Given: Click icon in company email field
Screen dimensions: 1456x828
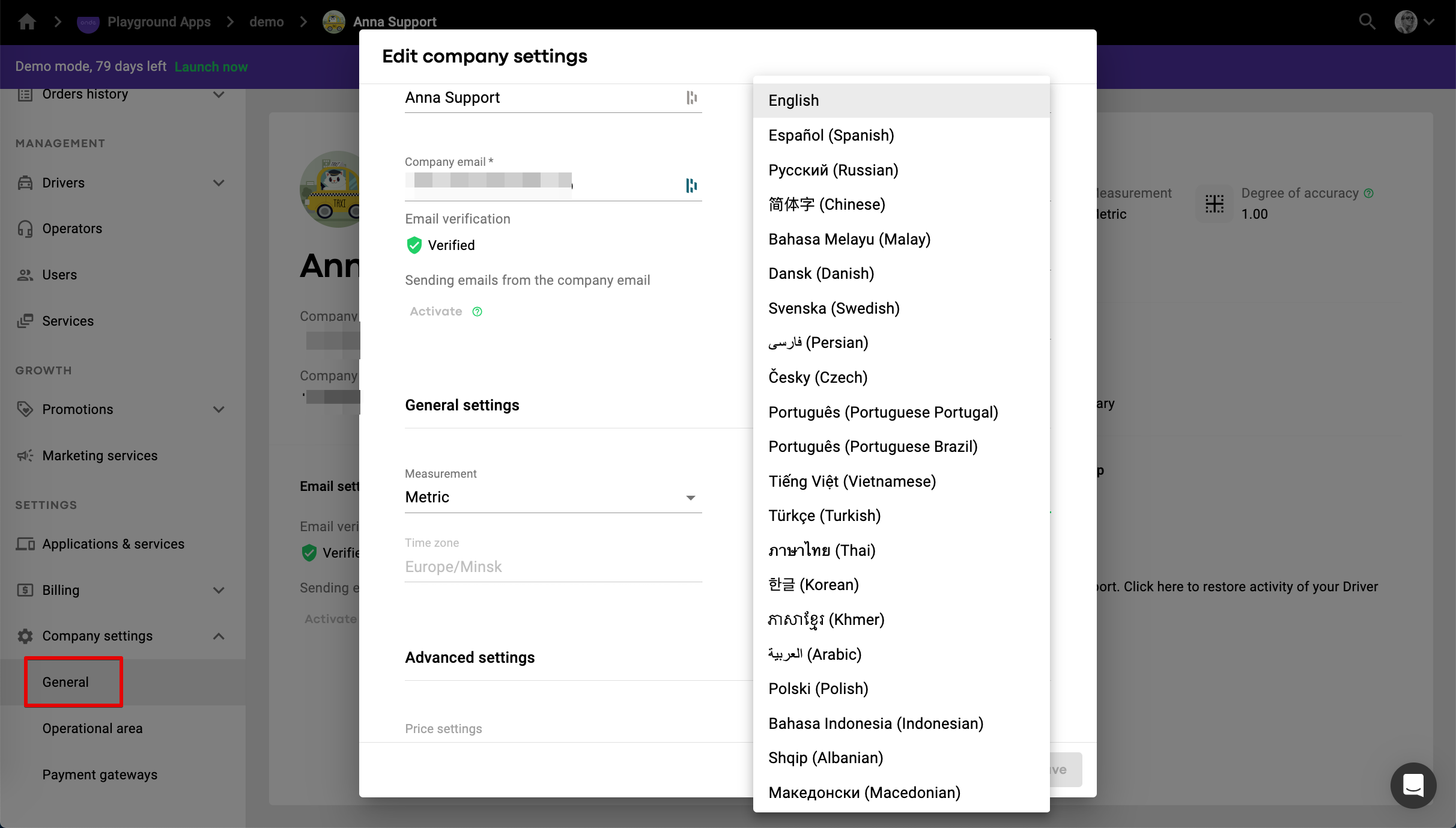Looking at the screenshot, I should (691, 185).
